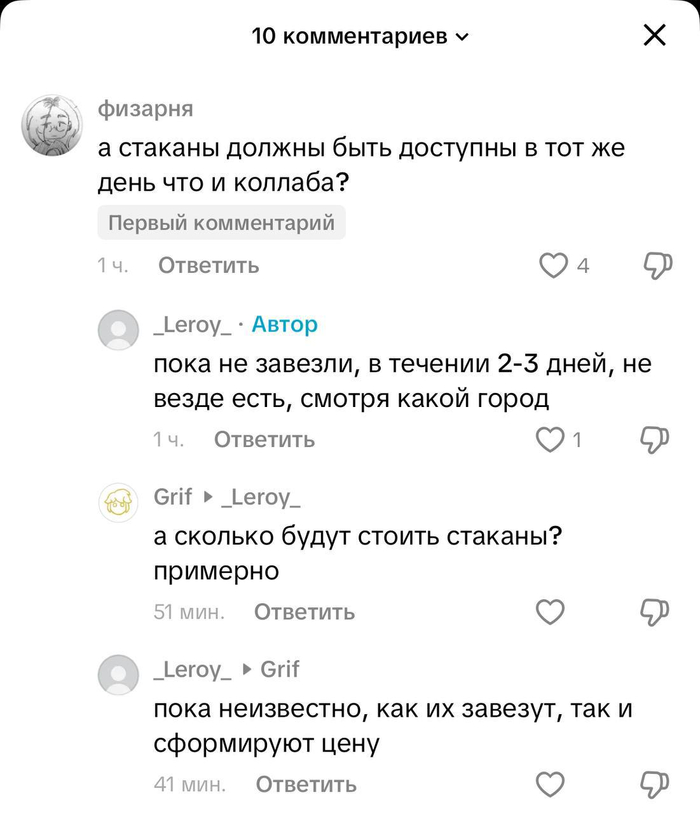
Task: Like _Leroy_'s reply about 2-3 дней
Action: point(551,439)
